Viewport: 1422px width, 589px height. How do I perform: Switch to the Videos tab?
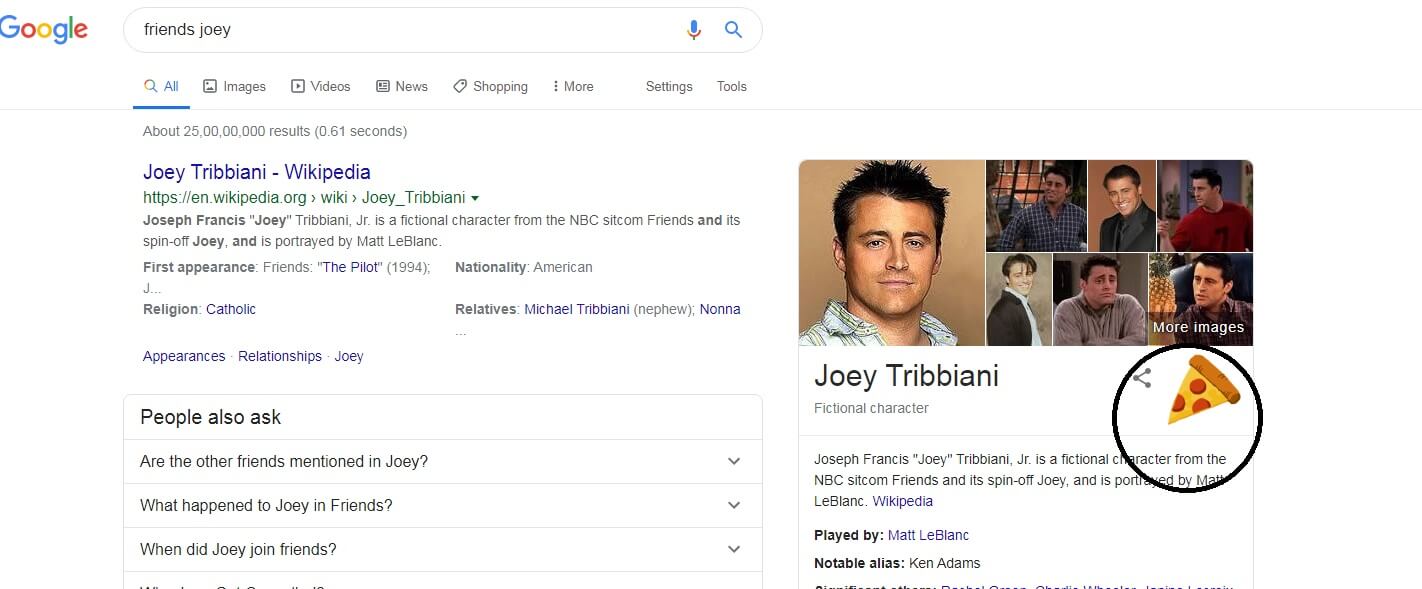click(x=320, y=86)
